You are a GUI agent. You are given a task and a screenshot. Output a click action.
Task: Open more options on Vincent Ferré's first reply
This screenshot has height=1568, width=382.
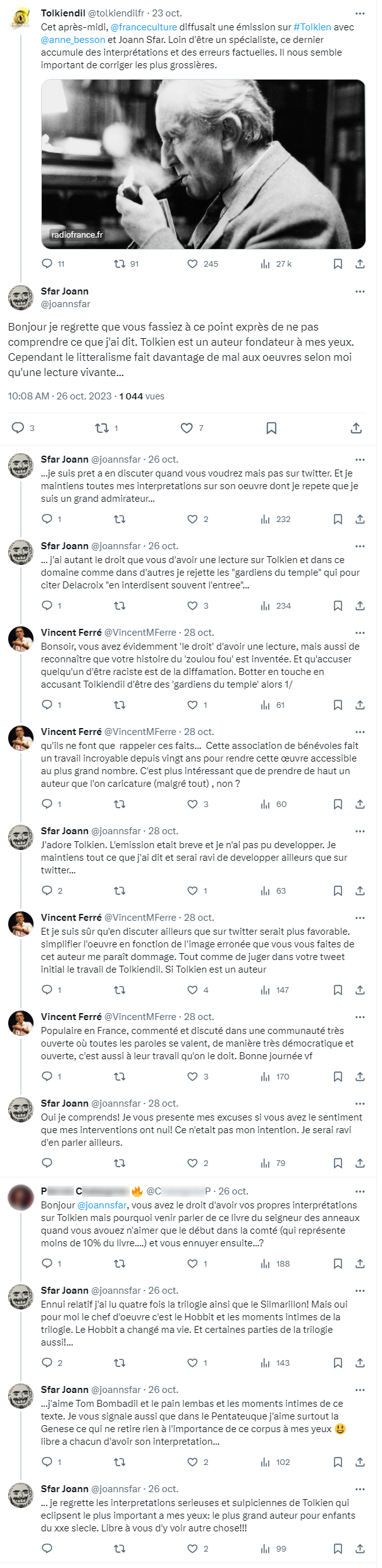tap(360, 633)
